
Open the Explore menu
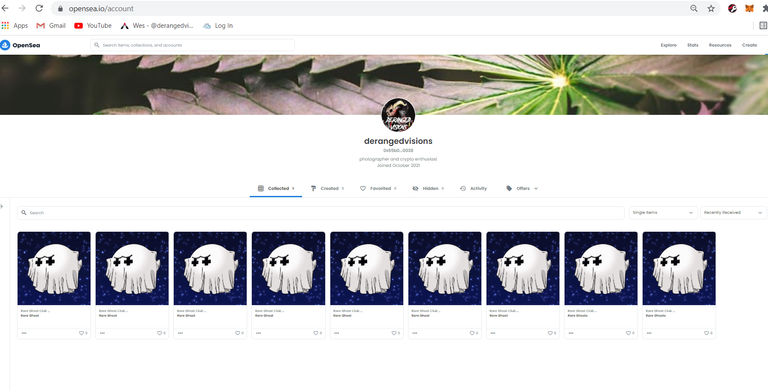[669, 45]
